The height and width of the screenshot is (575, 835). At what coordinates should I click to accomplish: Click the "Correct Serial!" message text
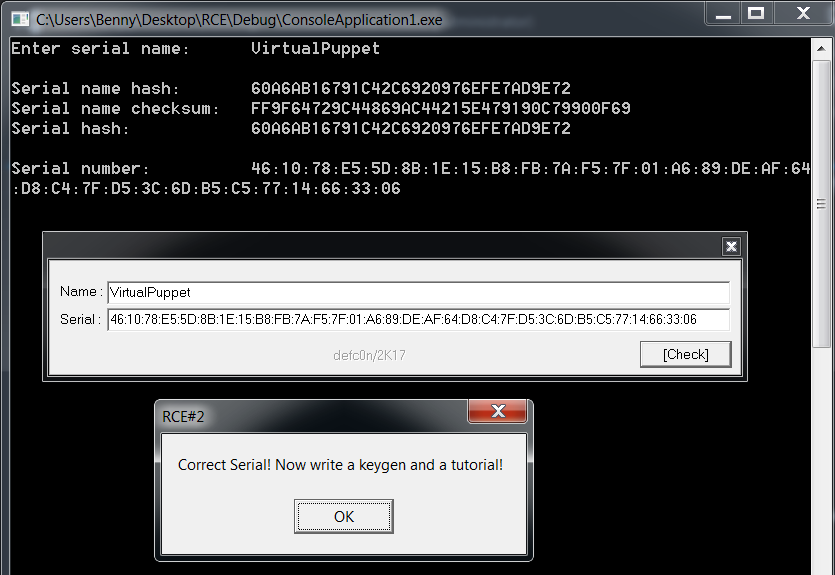coord(340,465)
